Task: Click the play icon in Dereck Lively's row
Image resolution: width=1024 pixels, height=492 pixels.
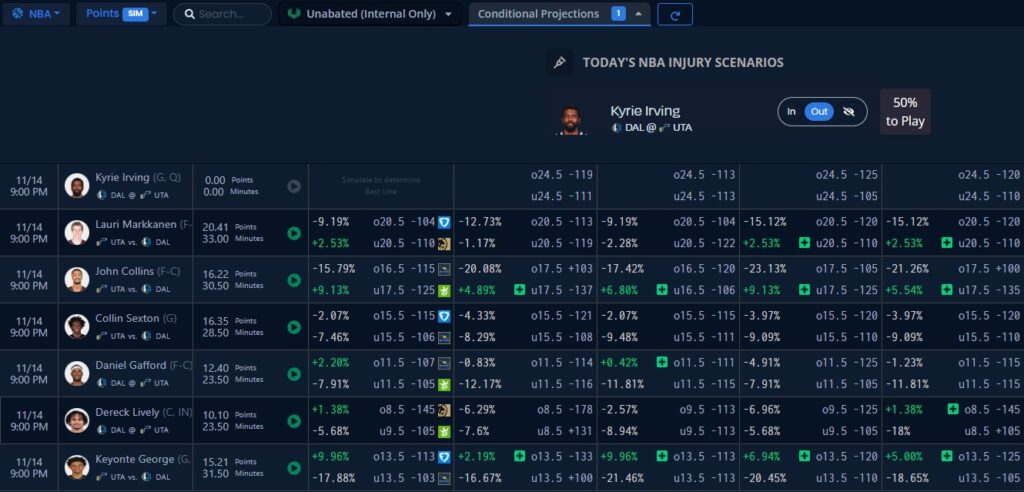Action: coord(294,421)
